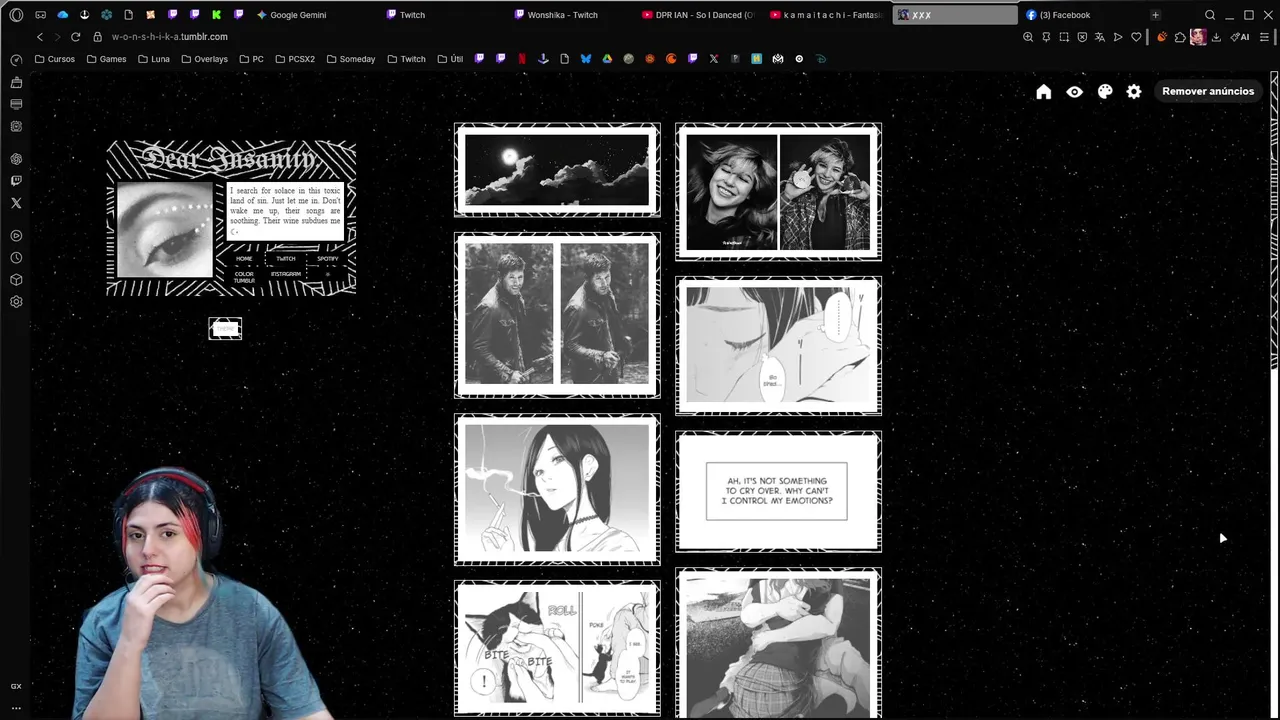The height and width of the screenshot is (720, 1280).
Task: Click the Tumblr home icon
Action: pos(1044,91)
